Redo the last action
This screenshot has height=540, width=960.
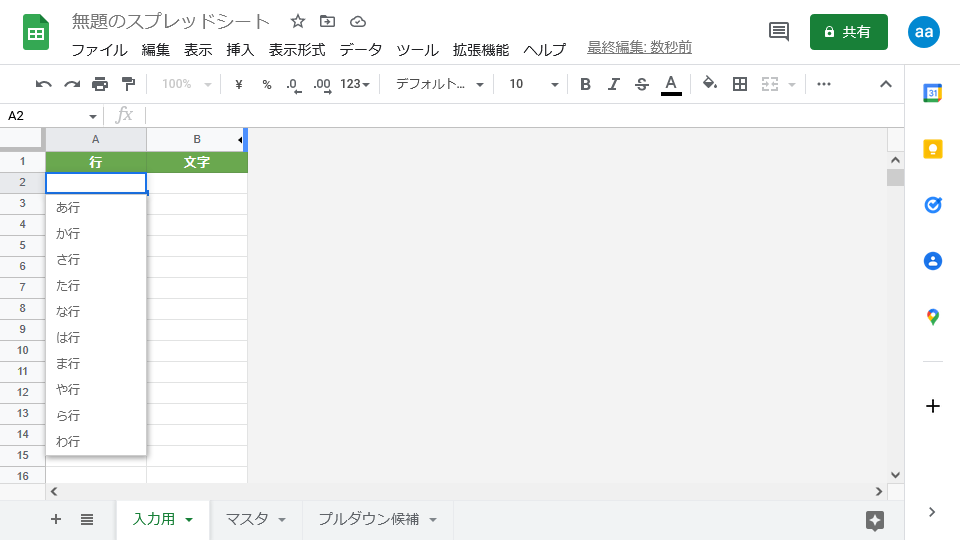click(x=72, y=84)
